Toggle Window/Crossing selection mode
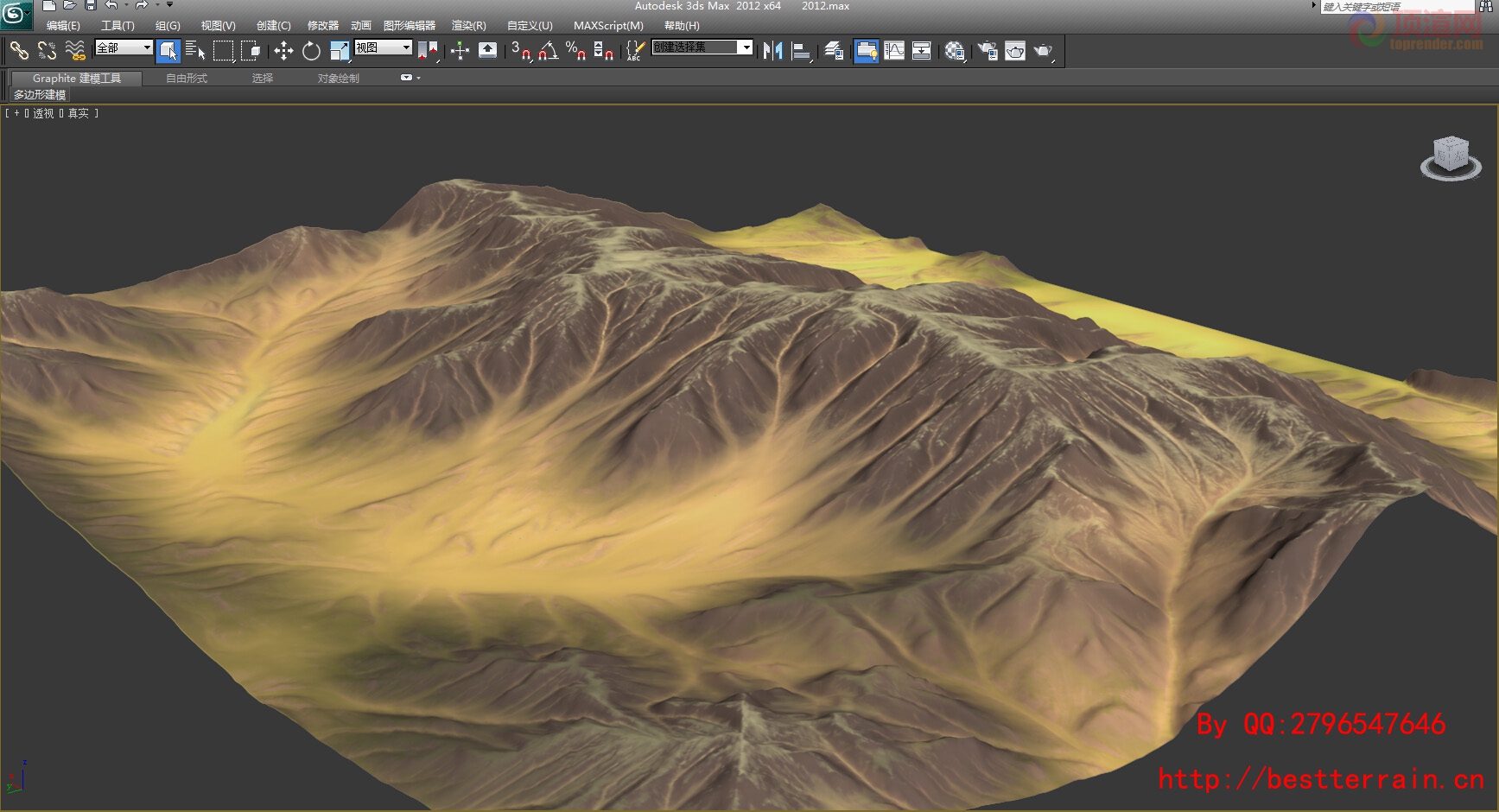 [251, 51]
